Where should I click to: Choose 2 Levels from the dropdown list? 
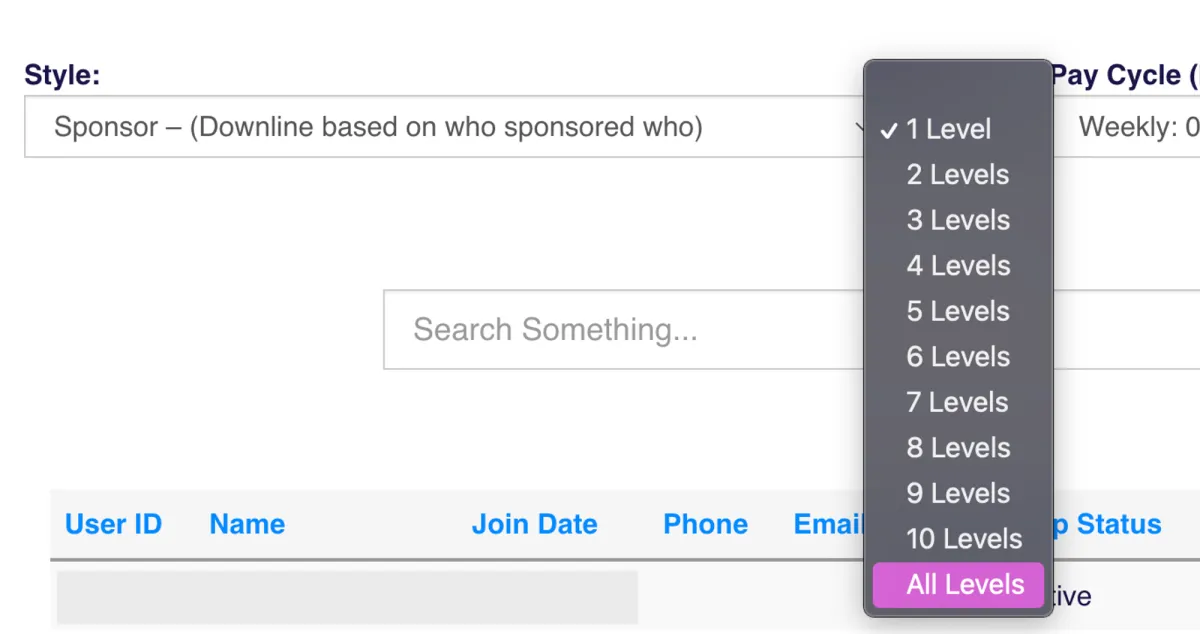tap(957, 175)
